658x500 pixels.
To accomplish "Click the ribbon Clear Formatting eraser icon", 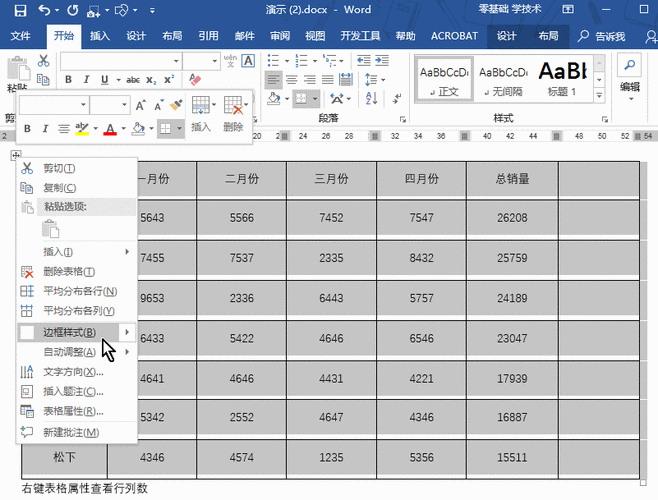I will [195, 79].
